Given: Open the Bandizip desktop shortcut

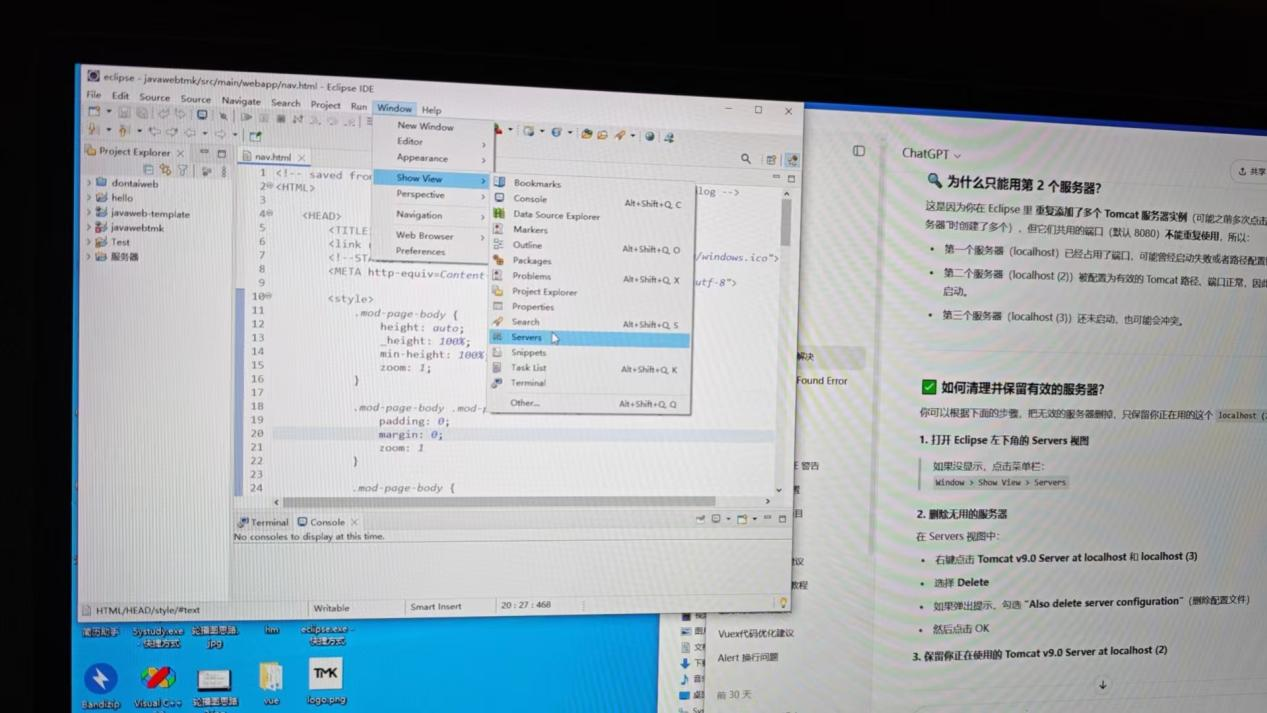Looking at the screenshot, I should [100, 680].
